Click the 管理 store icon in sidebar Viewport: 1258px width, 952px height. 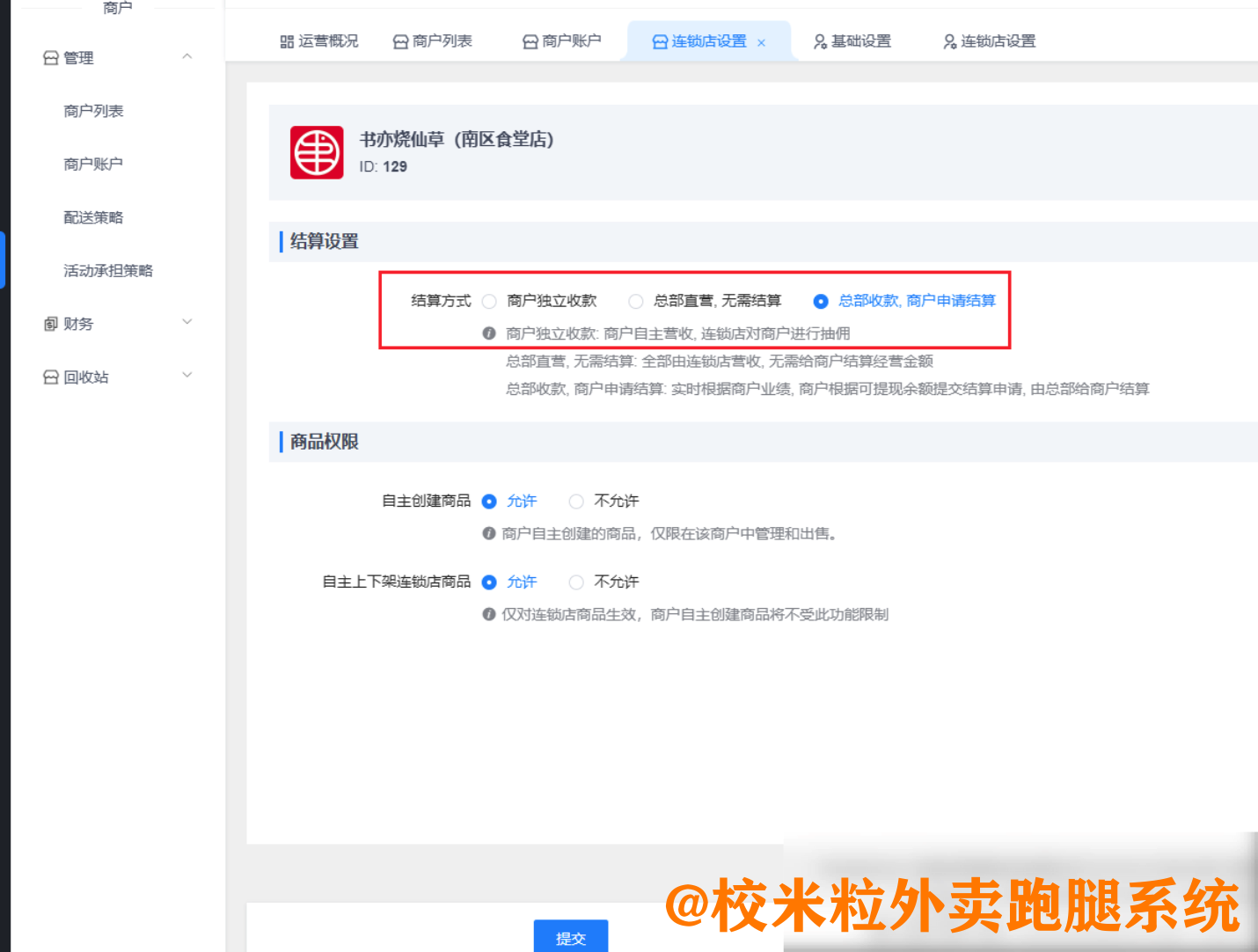tap(51, 58)
